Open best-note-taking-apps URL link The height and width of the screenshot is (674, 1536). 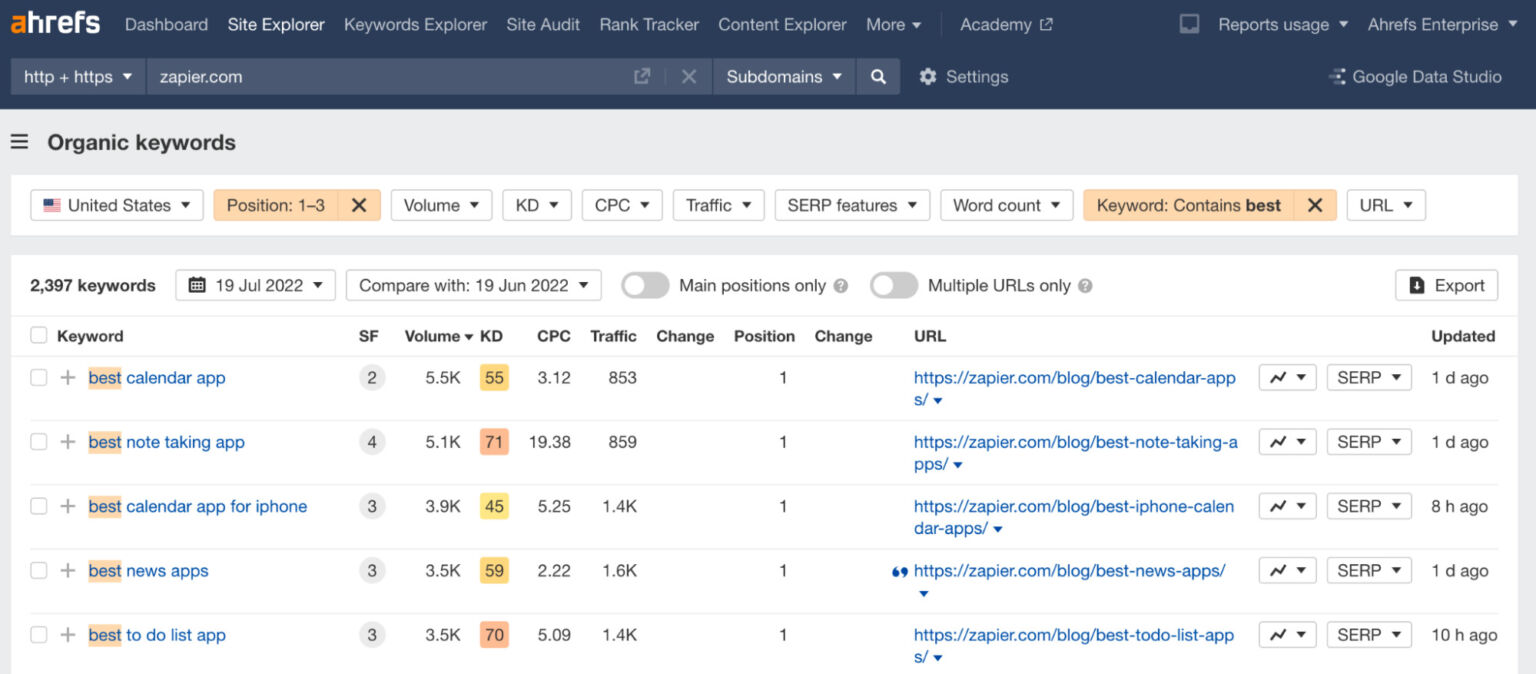pos(1076,453)
